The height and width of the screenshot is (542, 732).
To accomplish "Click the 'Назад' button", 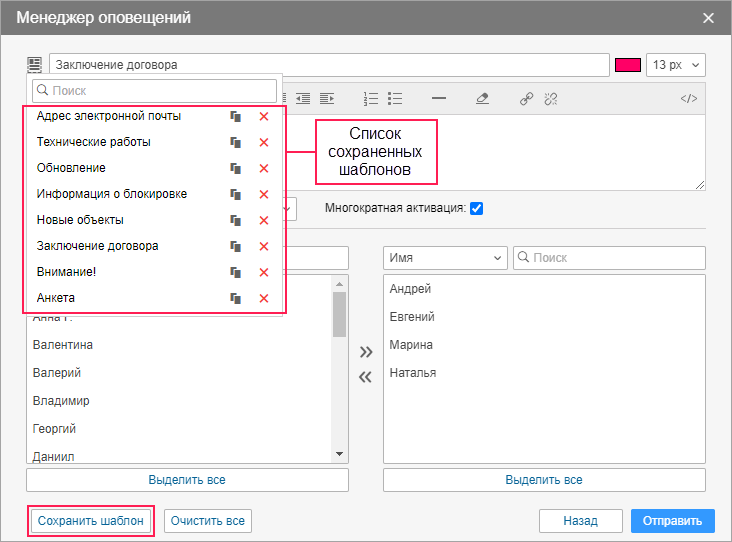I will click(x=581, y=521).
